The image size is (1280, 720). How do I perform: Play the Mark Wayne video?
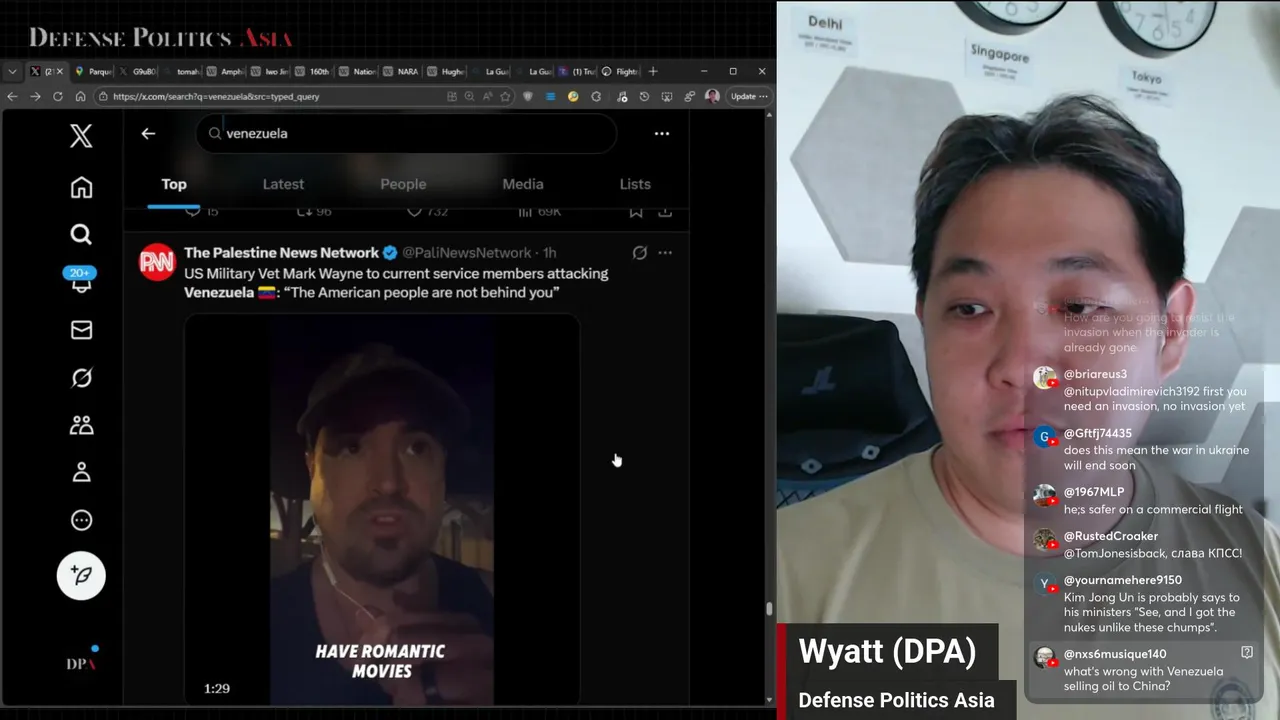[x=381, y=509]
